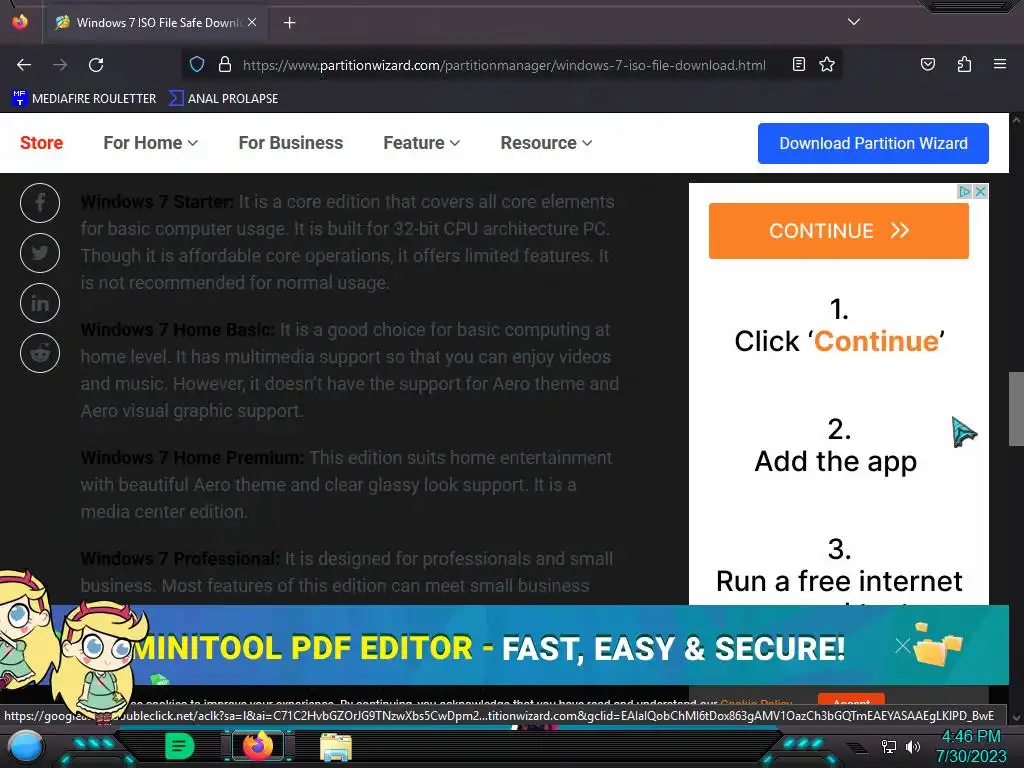Share the article on Twitter
The image size is (1024, 768).
pyautogui.click(x=40, y=253)
